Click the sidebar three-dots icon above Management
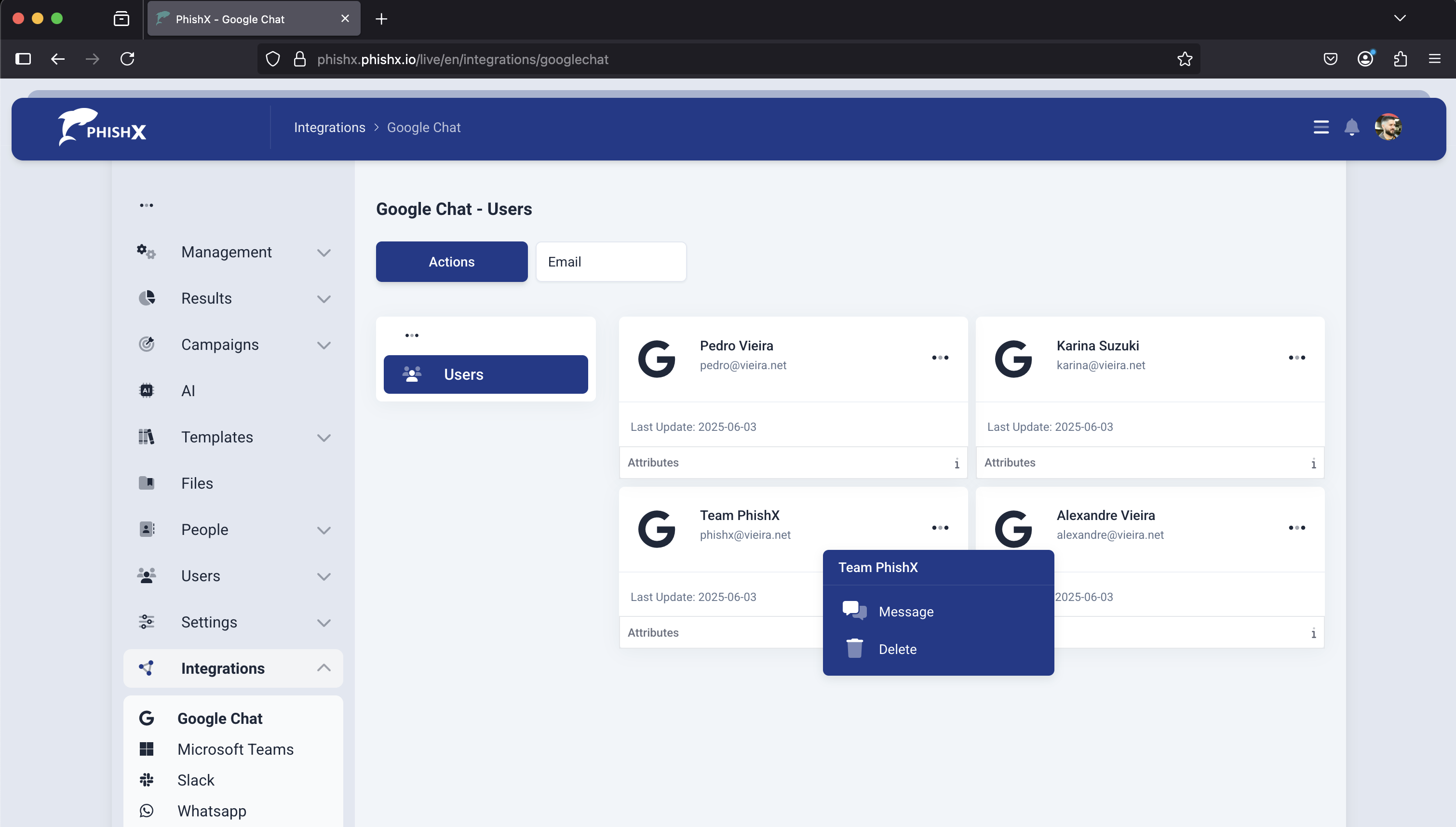Viewport: 1456px width, 827px height. (x=147, y=205)
